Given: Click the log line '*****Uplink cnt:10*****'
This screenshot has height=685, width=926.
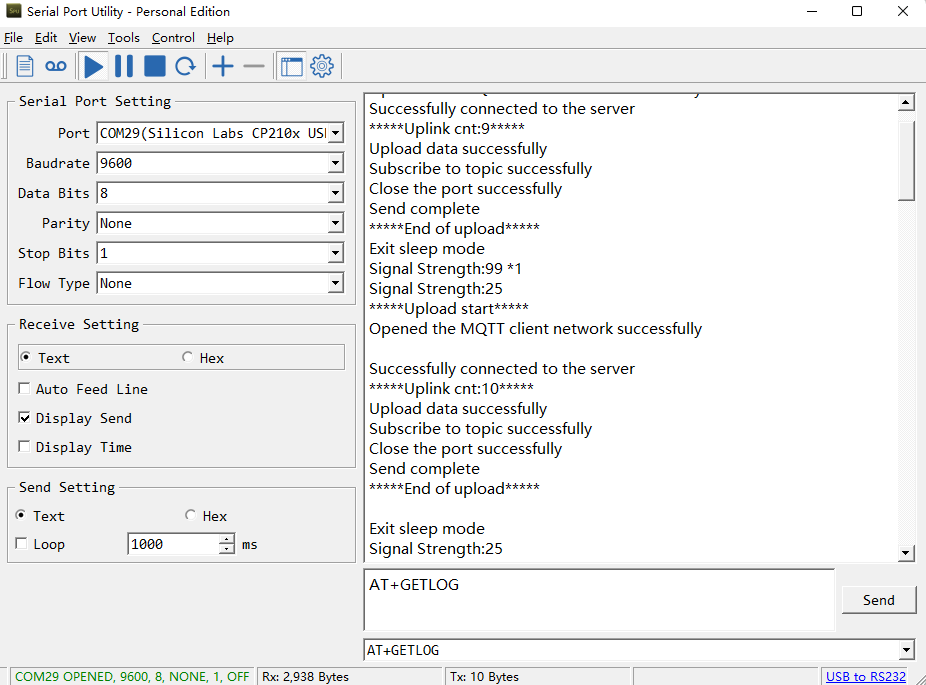Looking at the screenshot, I should pyautogui.click(x=451, y=389).
